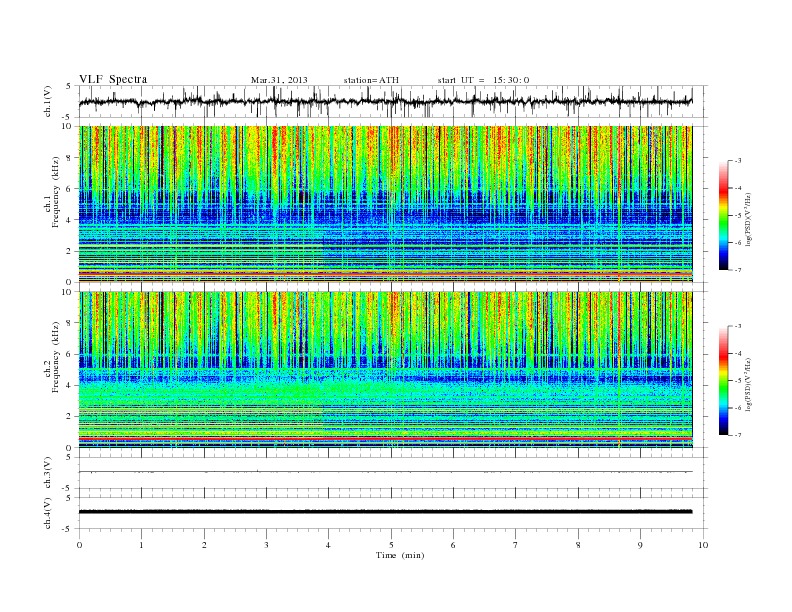Click time axis tick label "6"

pyautogui.click(x=453, y=545)
